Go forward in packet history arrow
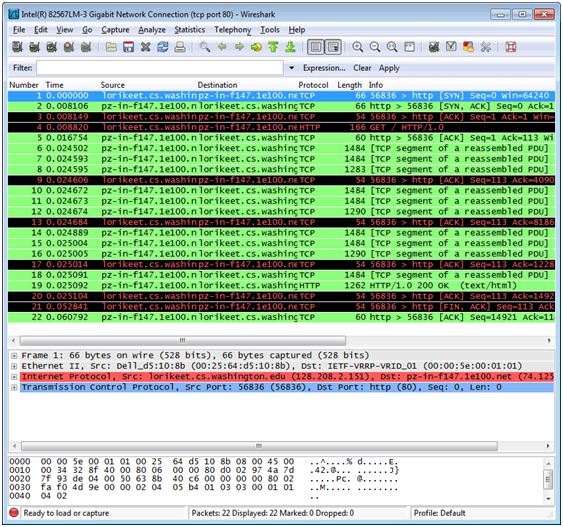 tap(239, 47)
